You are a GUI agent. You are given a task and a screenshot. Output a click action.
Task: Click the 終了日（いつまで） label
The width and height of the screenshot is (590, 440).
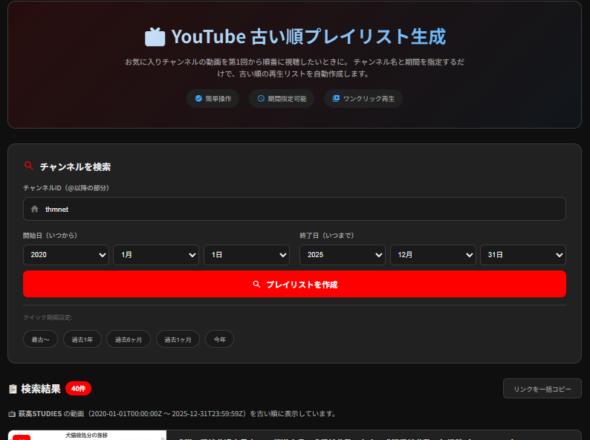[327, 235]
